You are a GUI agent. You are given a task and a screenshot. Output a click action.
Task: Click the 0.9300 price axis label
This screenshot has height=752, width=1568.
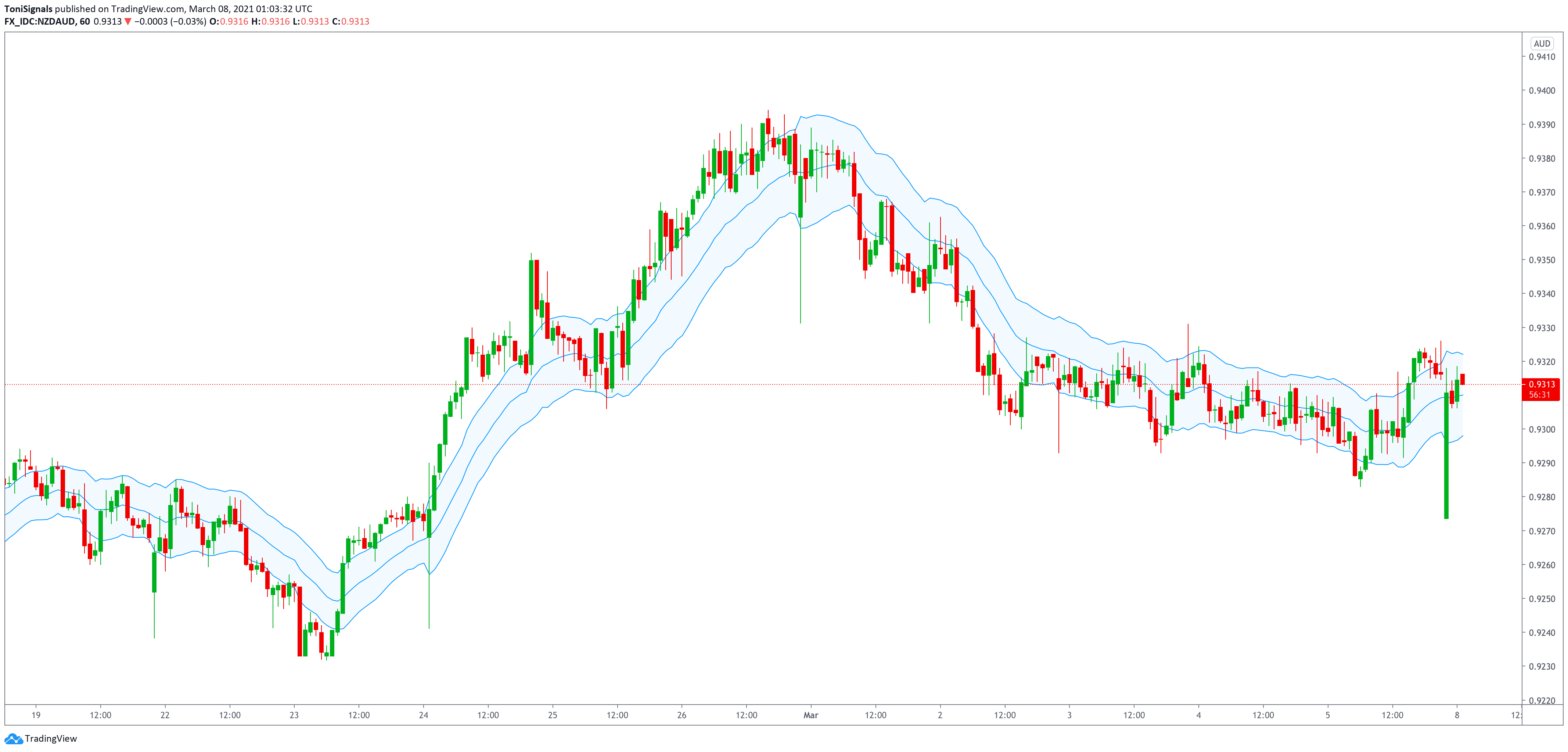(1541, 429)
